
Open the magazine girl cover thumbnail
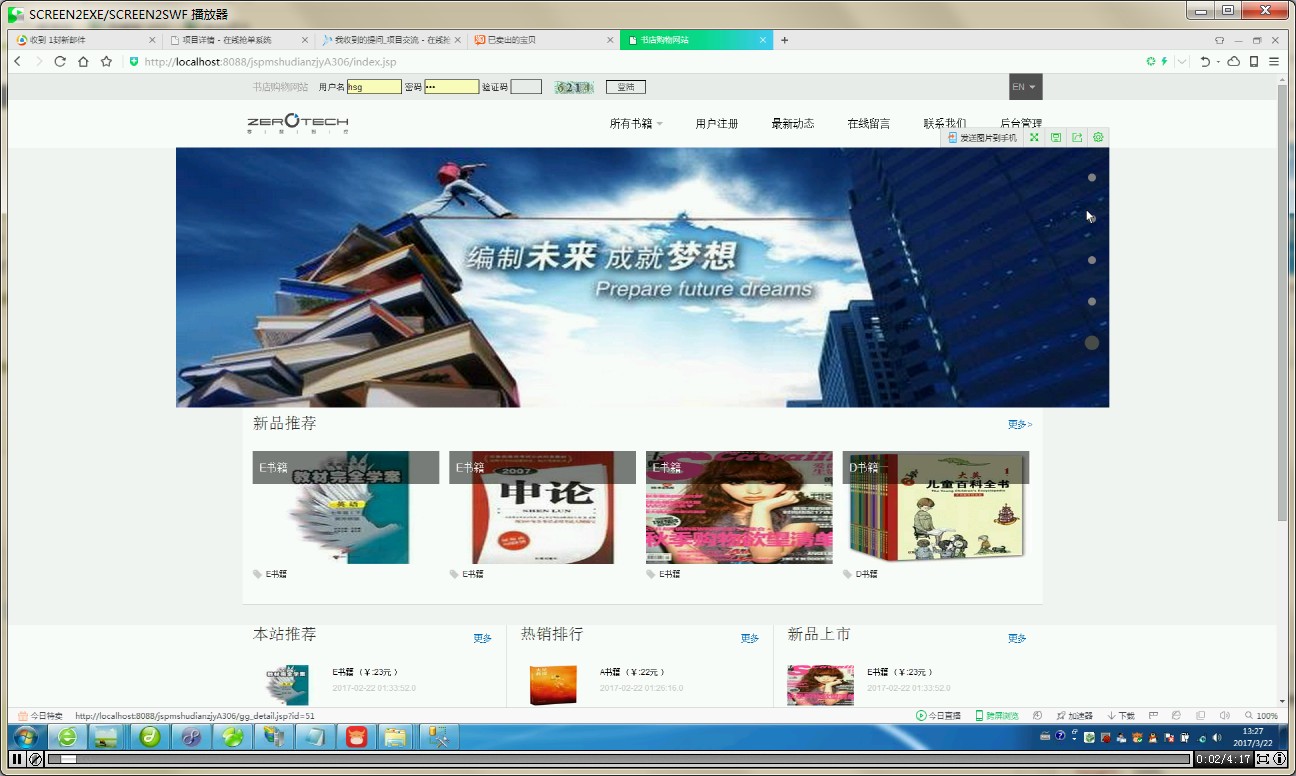[x=739, y=507]
